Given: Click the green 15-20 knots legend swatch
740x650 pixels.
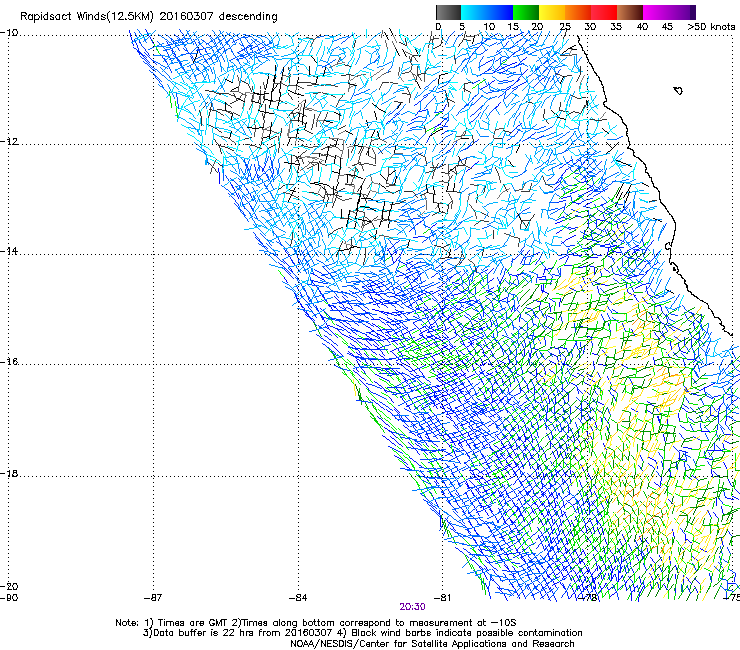Looking at the screenshot, I should (x=526, y=12).
